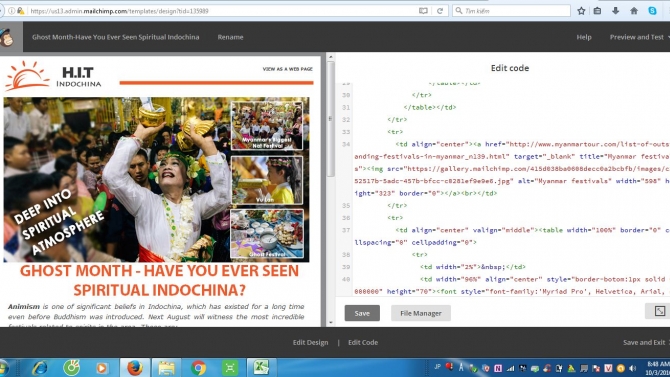Open the Windows Start button
Viewport: 670px width, 377px height.
(x=3, y=368)
